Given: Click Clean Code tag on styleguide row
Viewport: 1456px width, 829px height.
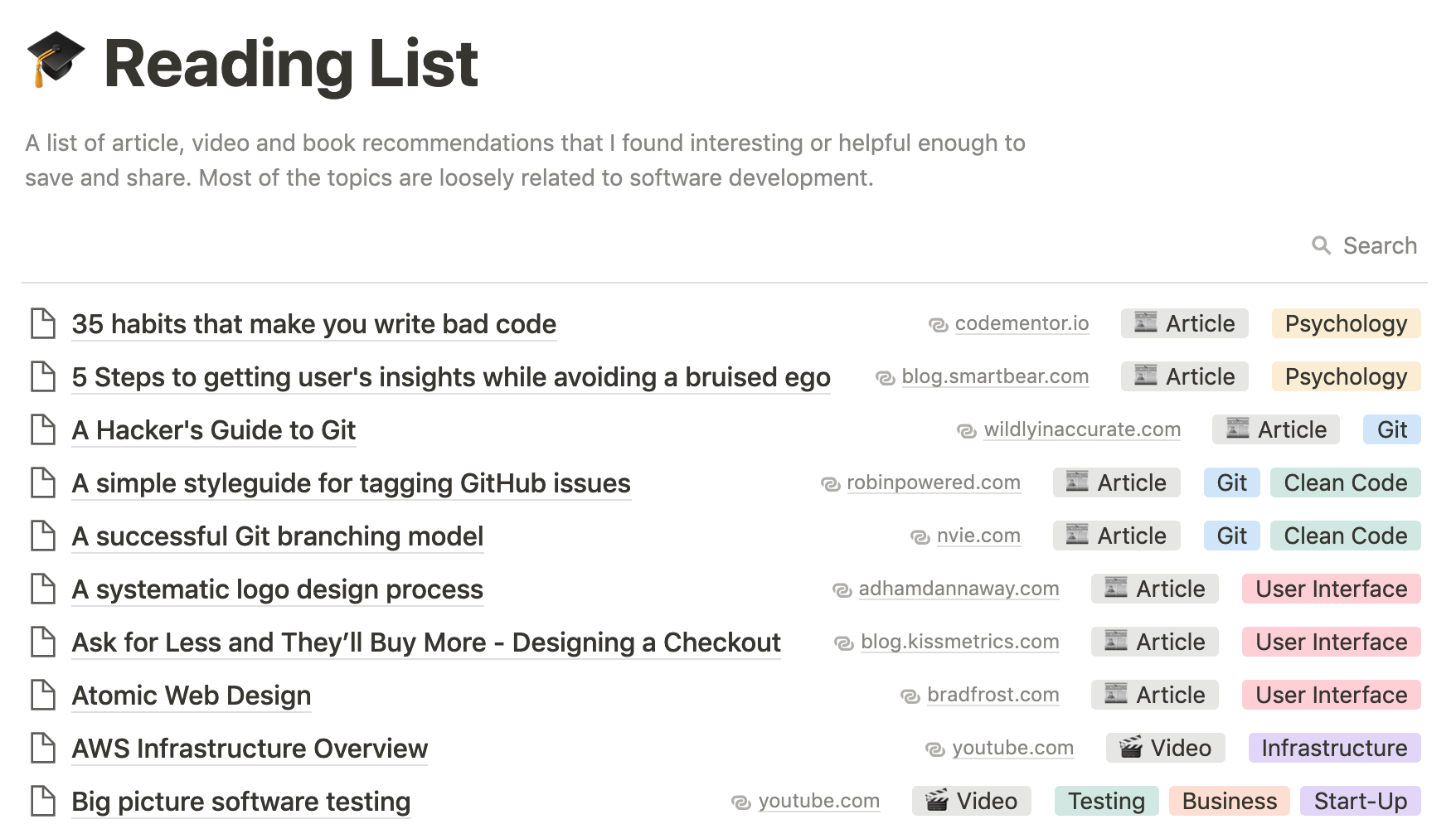Looking at the screenshot, I should point(1345,482).
